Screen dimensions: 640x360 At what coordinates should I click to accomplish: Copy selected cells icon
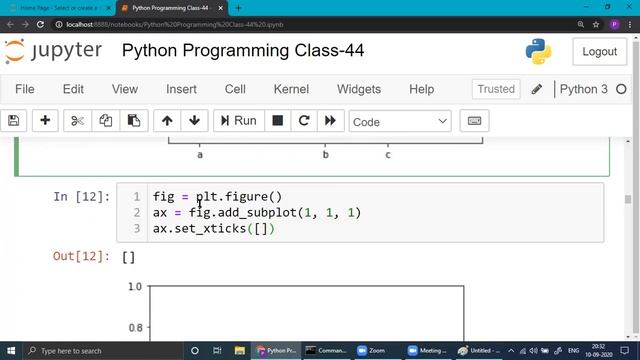(106, 121)
